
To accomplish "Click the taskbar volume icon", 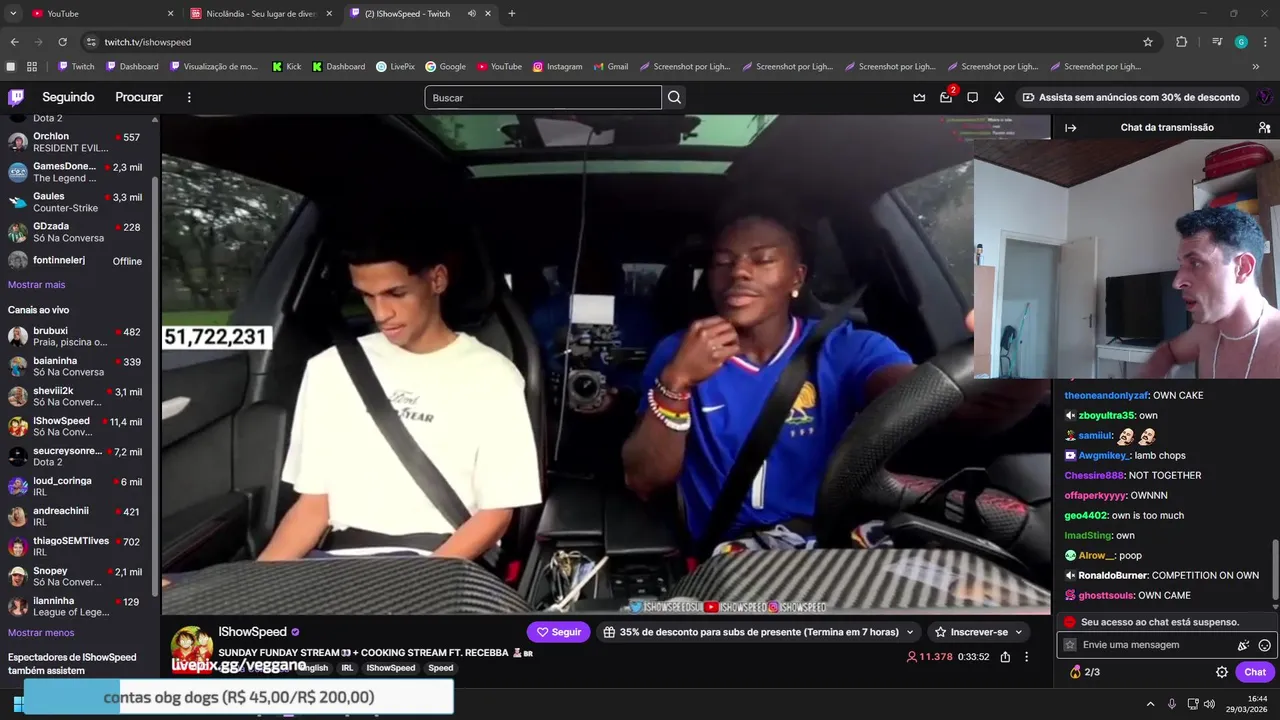I will pos(1209,704).
